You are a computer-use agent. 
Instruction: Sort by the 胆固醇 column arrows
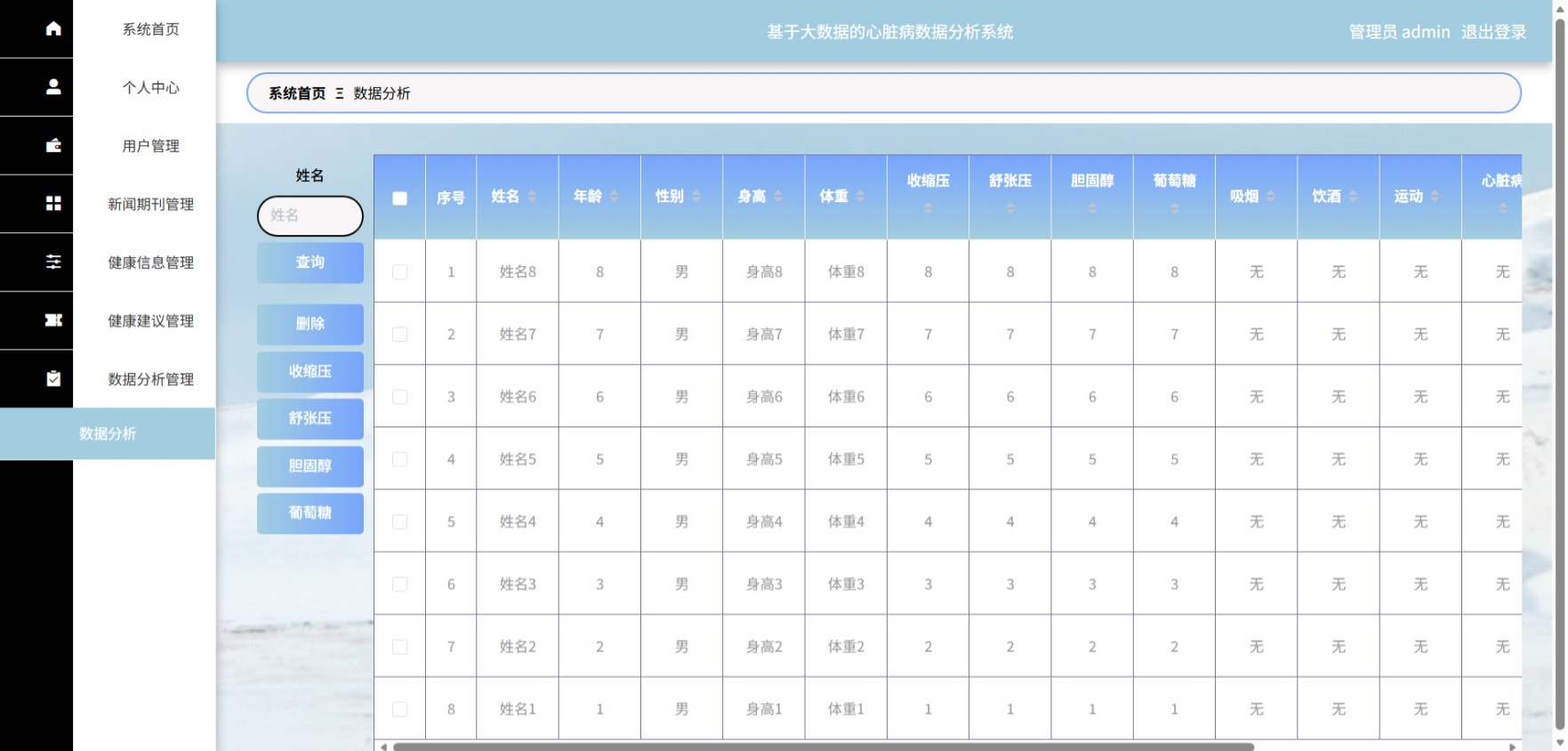[1092, 208]
